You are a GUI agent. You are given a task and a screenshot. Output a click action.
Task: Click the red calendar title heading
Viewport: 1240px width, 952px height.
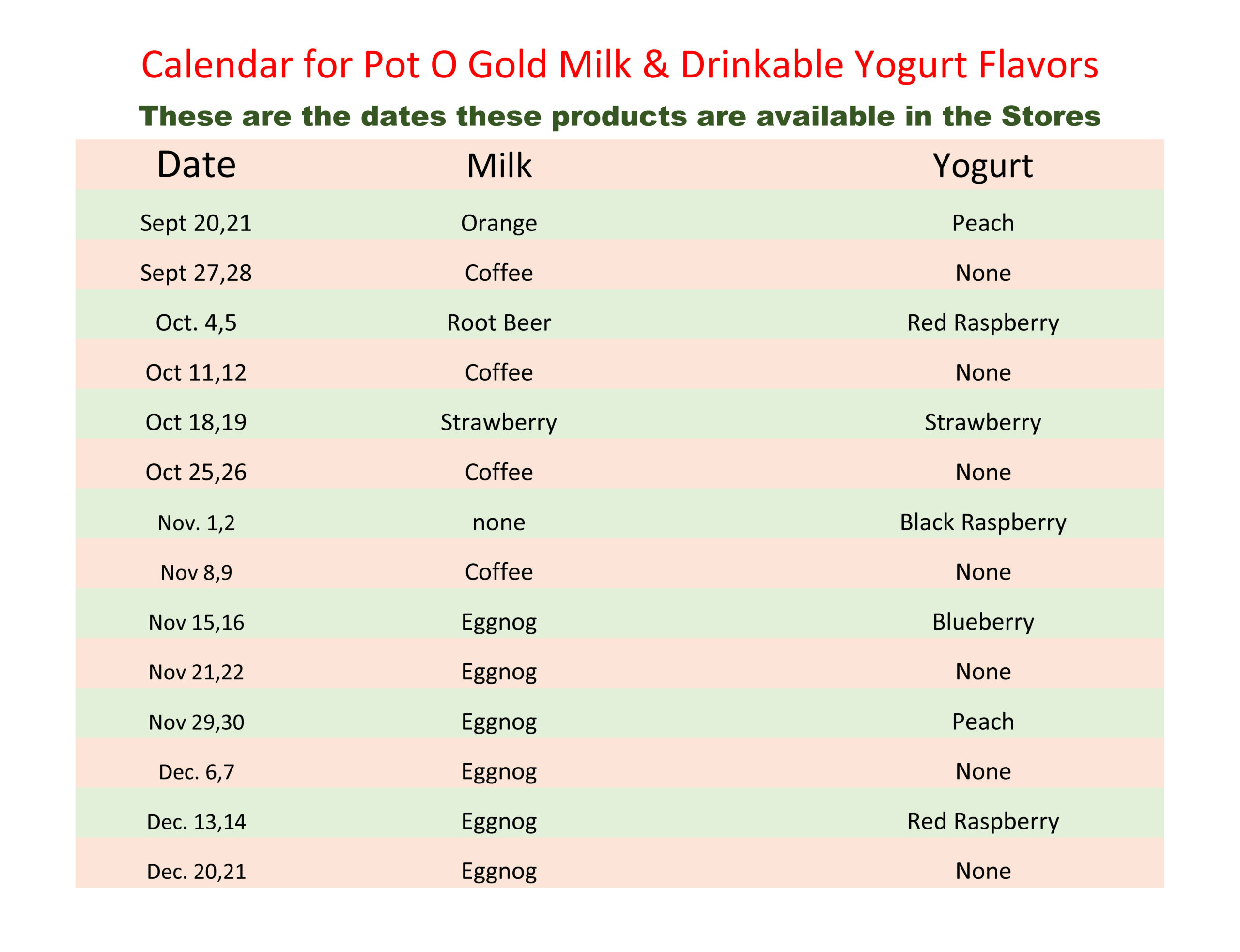620,64
